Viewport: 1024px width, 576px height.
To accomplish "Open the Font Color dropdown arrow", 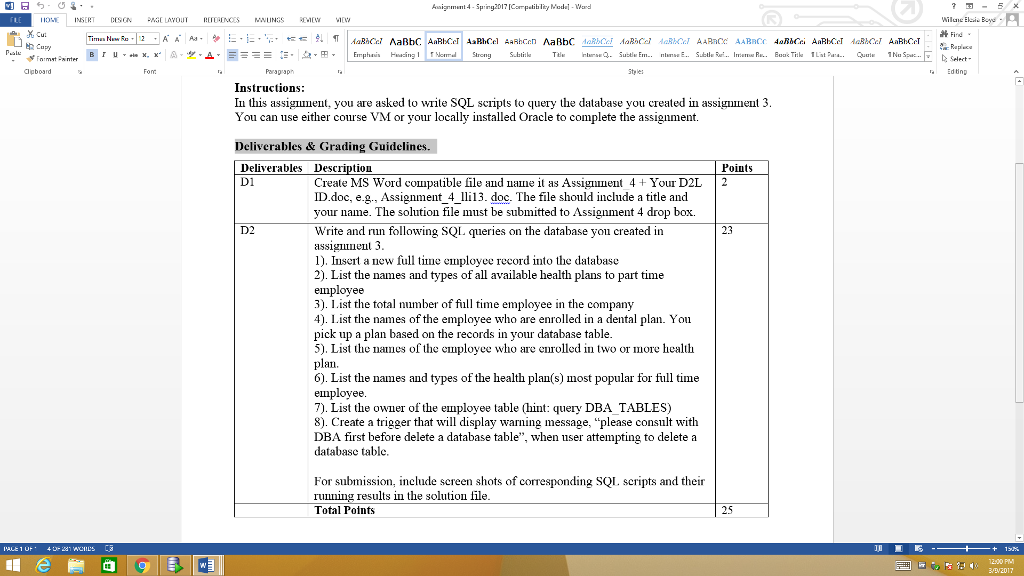I will click(217, 55).
